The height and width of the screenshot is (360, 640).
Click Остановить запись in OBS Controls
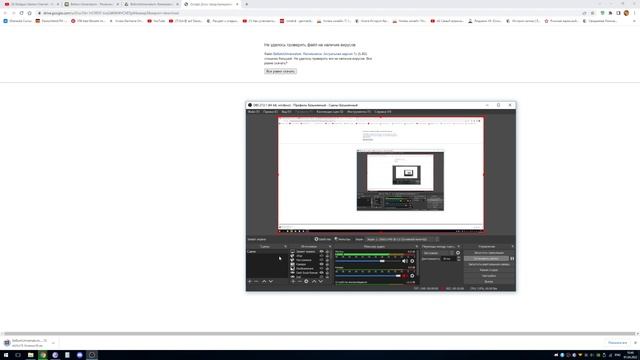tap(487, 258)
